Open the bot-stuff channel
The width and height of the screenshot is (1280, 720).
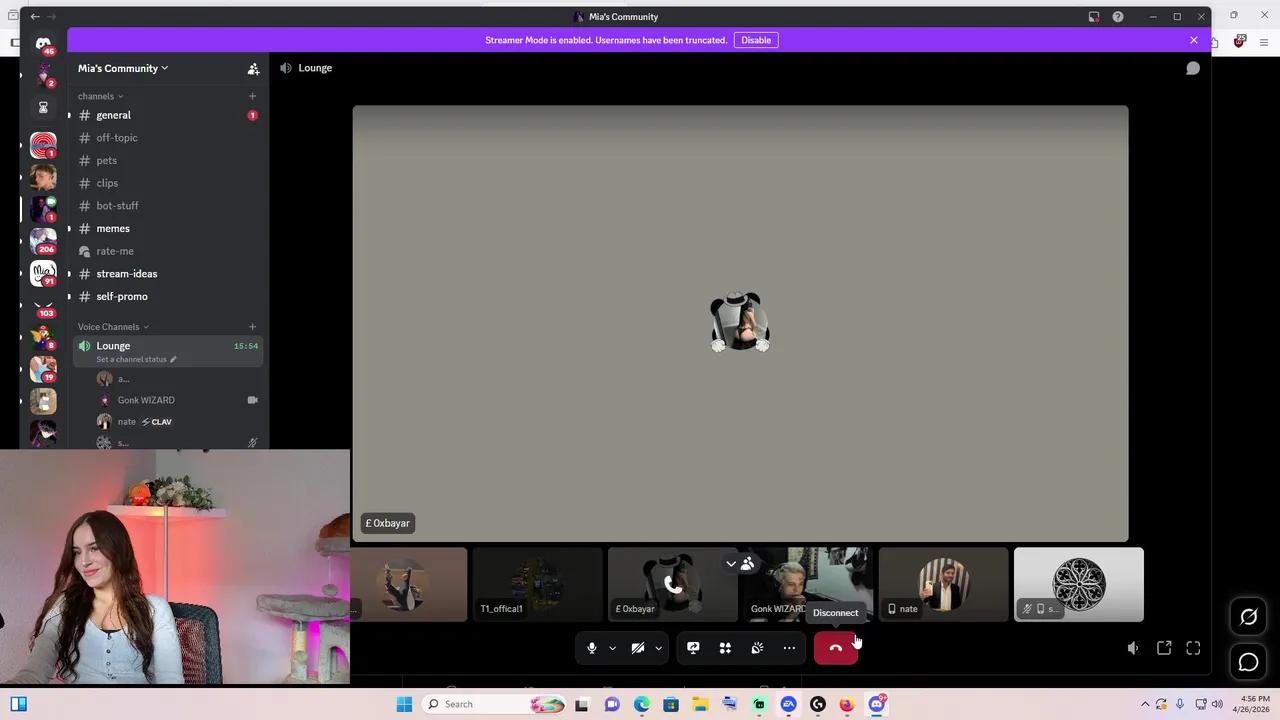click(x=166, y=206)
